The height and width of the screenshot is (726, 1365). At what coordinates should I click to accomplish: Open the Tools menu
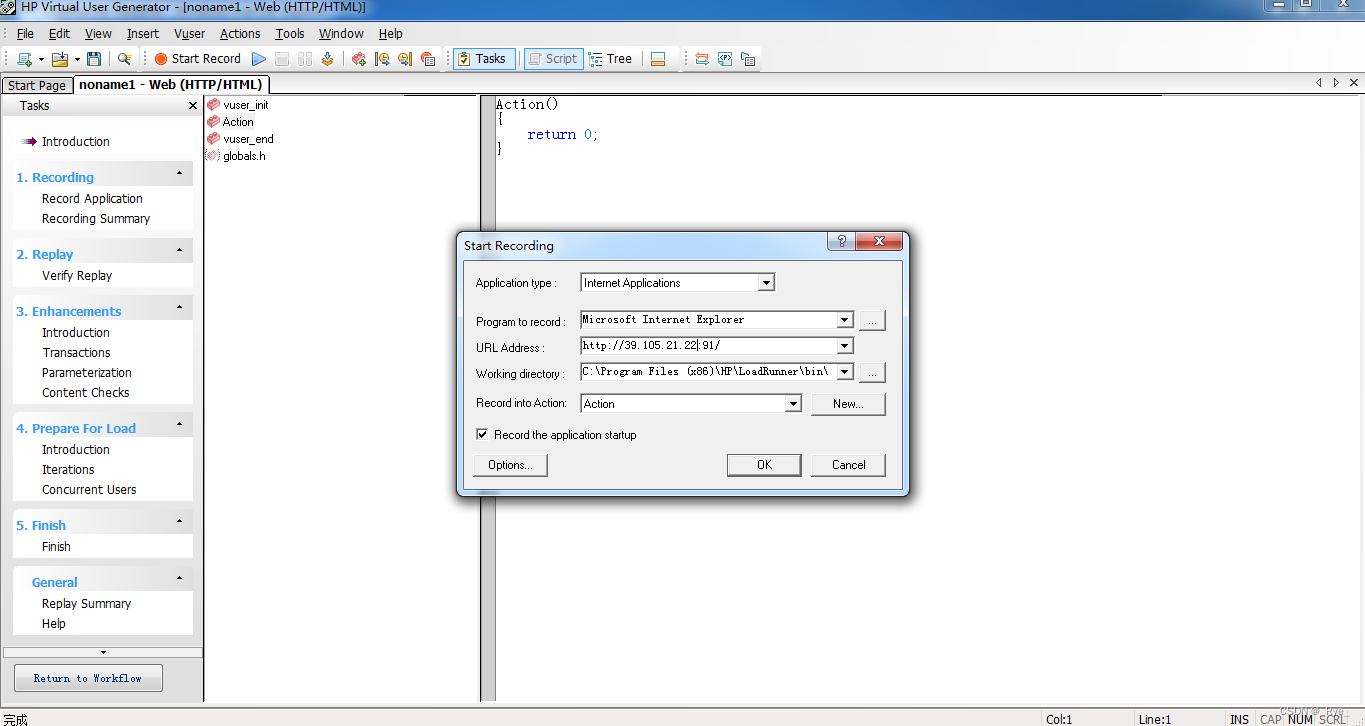coord(290,33)
